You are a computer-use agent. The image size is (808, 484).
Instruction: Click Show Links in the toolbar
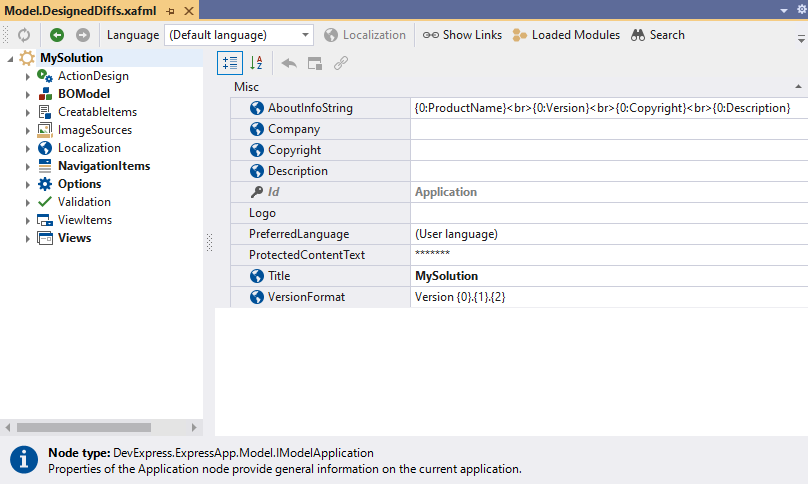pyautogui.click(x=462, y=35)
